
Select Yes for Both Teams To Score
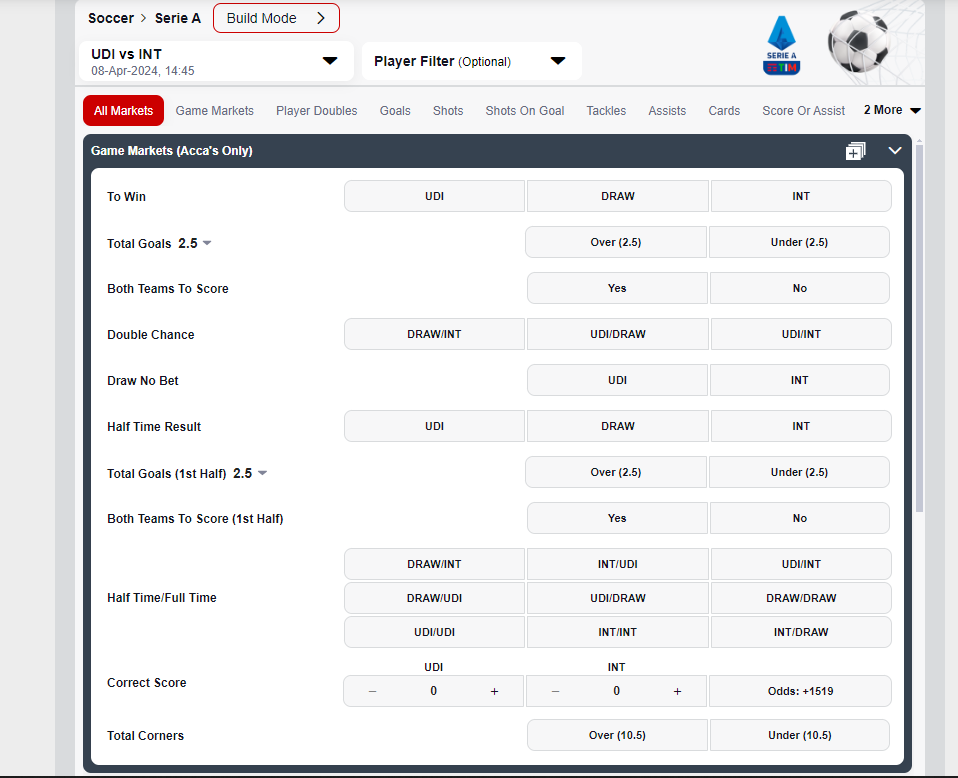617,288
